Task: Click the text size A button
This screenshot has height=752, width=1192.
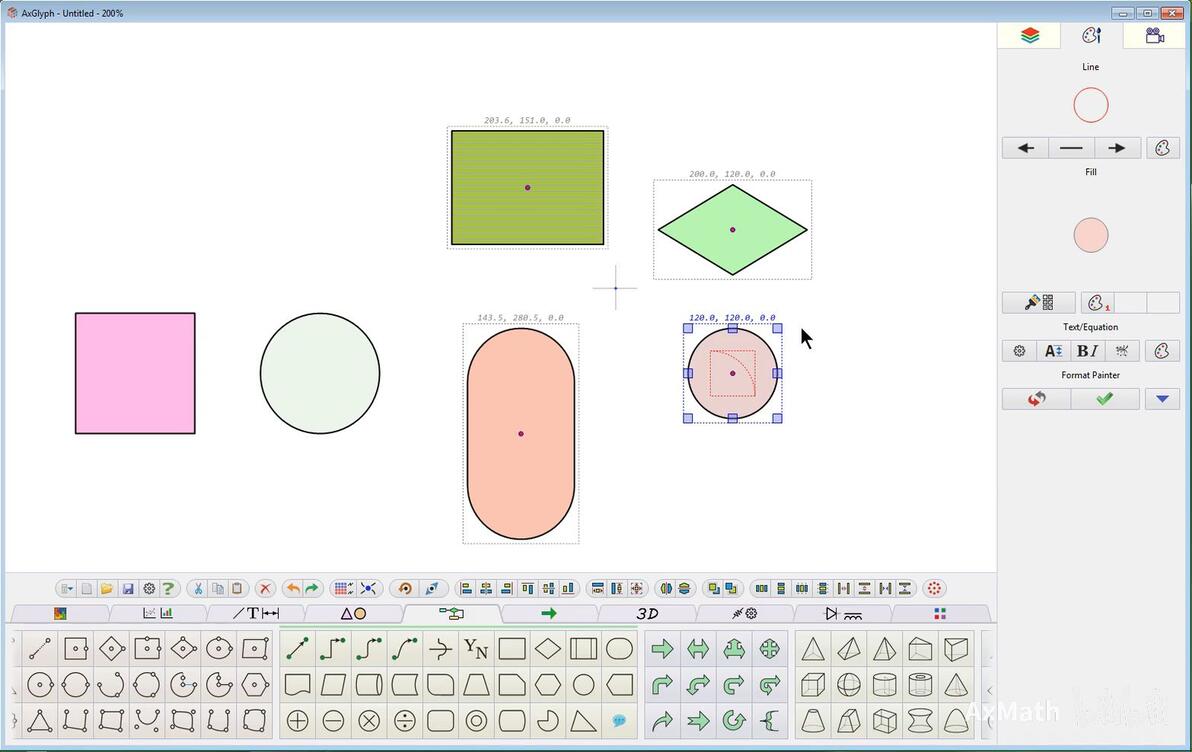Action: click(1053, 351)
